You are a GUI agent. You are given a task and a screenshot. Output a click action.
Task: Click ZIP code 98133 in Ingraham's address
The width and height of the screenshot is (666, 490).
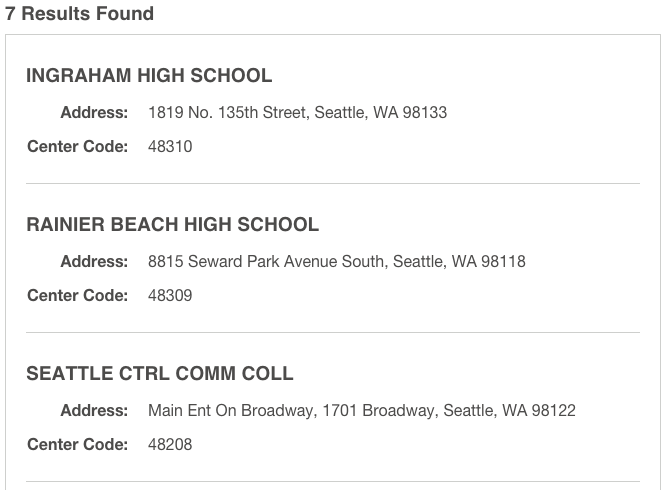pos(425,113)
